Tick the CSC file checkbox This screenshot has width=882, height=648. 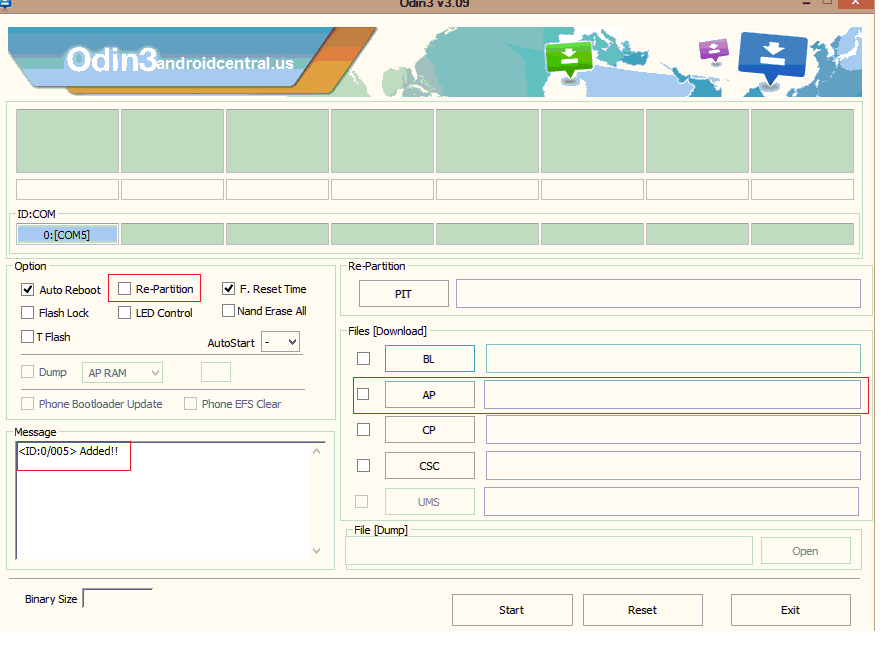363,466
